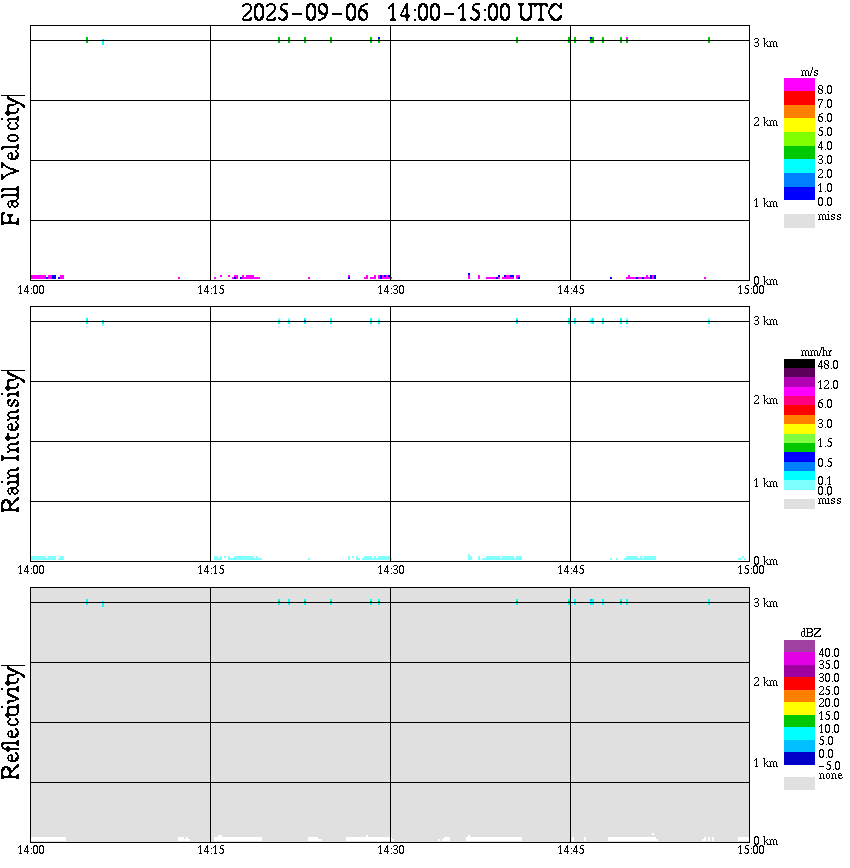This screenshot has height=868, width=850.
Task: Click the 'Reflectivity' vertical axis title
Action: [11, 722]
